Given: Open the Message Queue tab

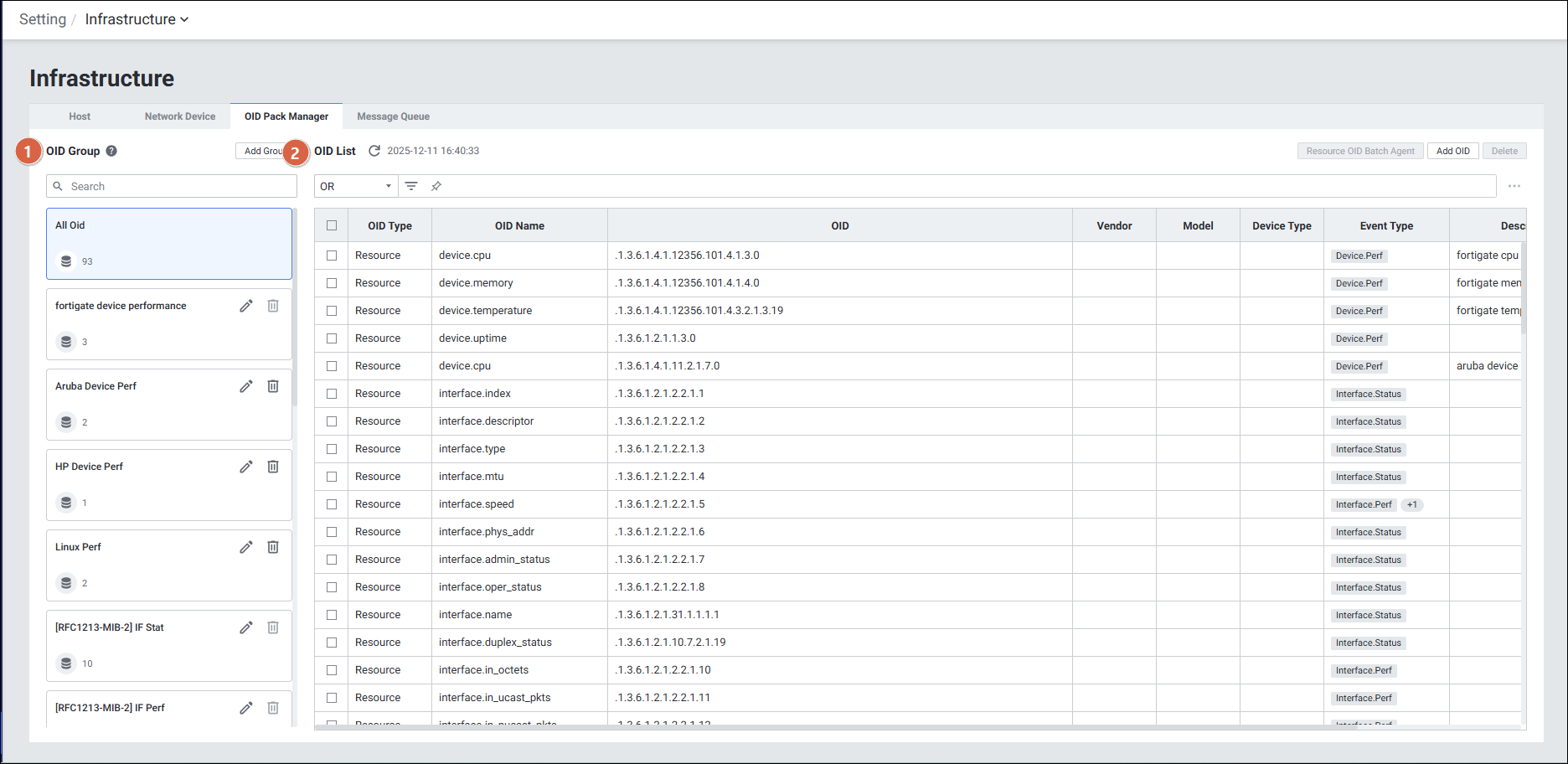Looking at the screenshot, I should pyautogui.click(x=393, y=116).
